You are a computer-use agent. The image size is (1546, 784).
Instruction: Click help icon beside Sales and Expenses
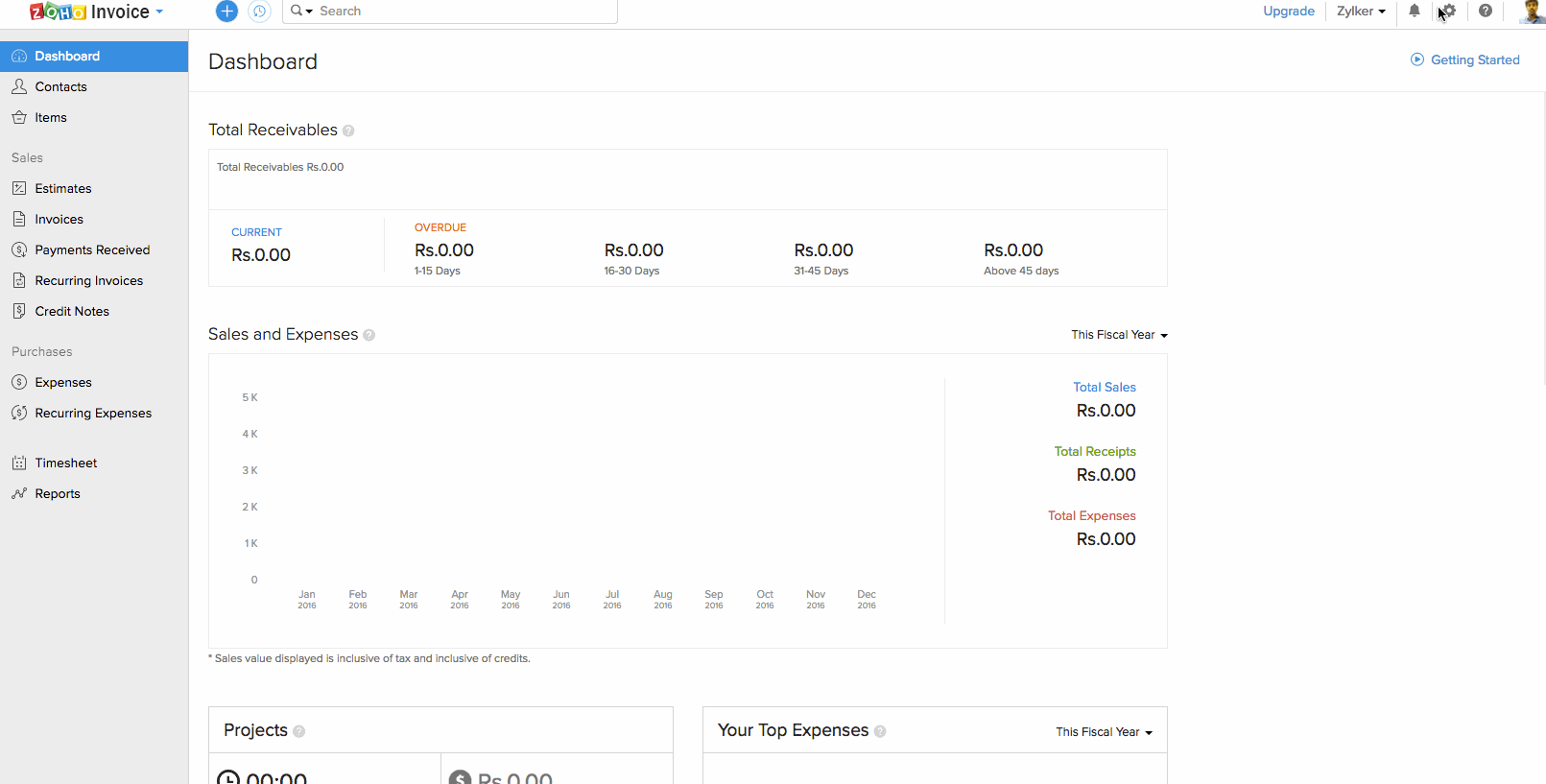pyautogui.click(x=369, y=335)
